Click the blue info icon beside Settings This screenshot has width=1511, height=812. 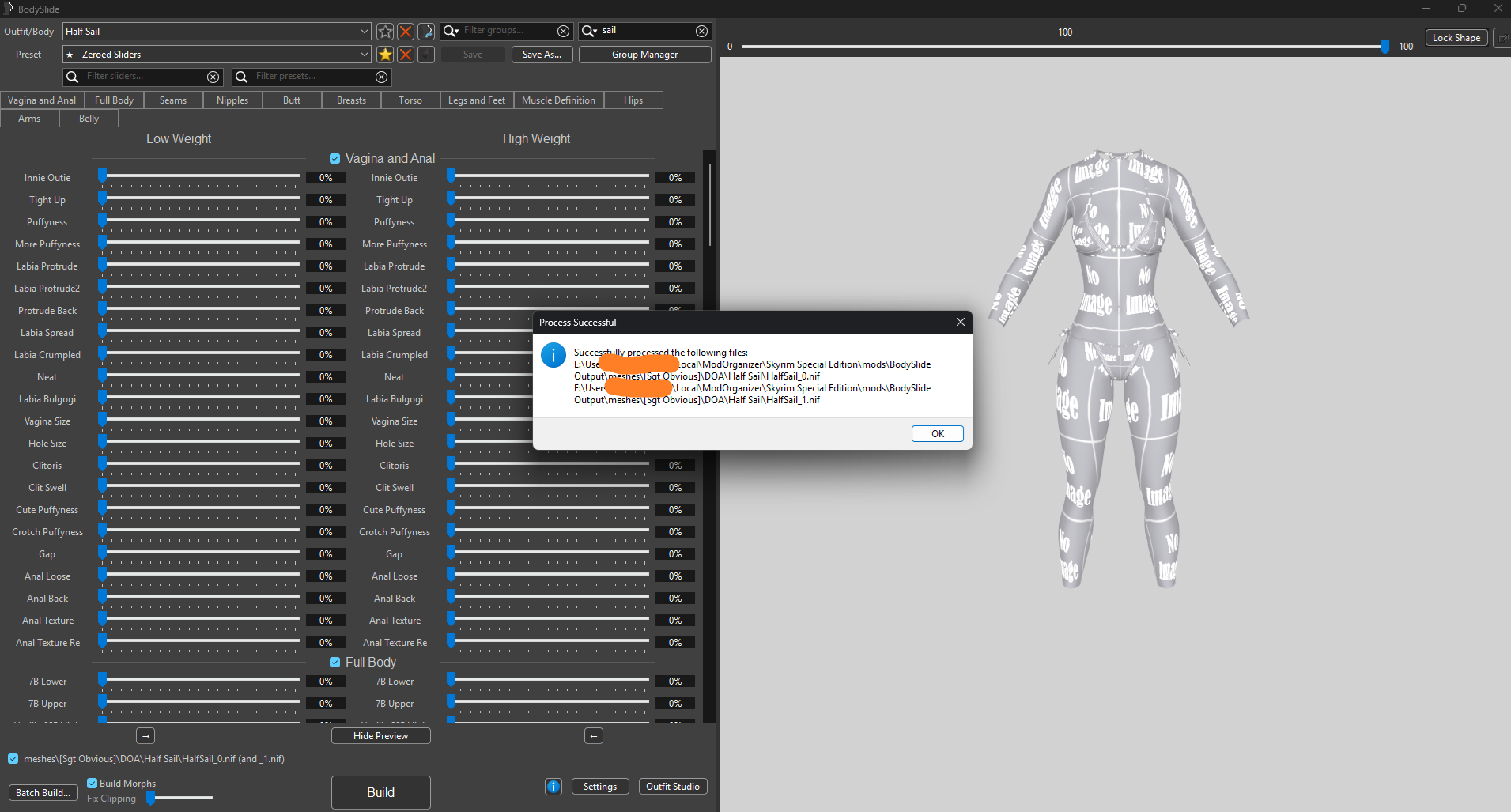point(553,787)
